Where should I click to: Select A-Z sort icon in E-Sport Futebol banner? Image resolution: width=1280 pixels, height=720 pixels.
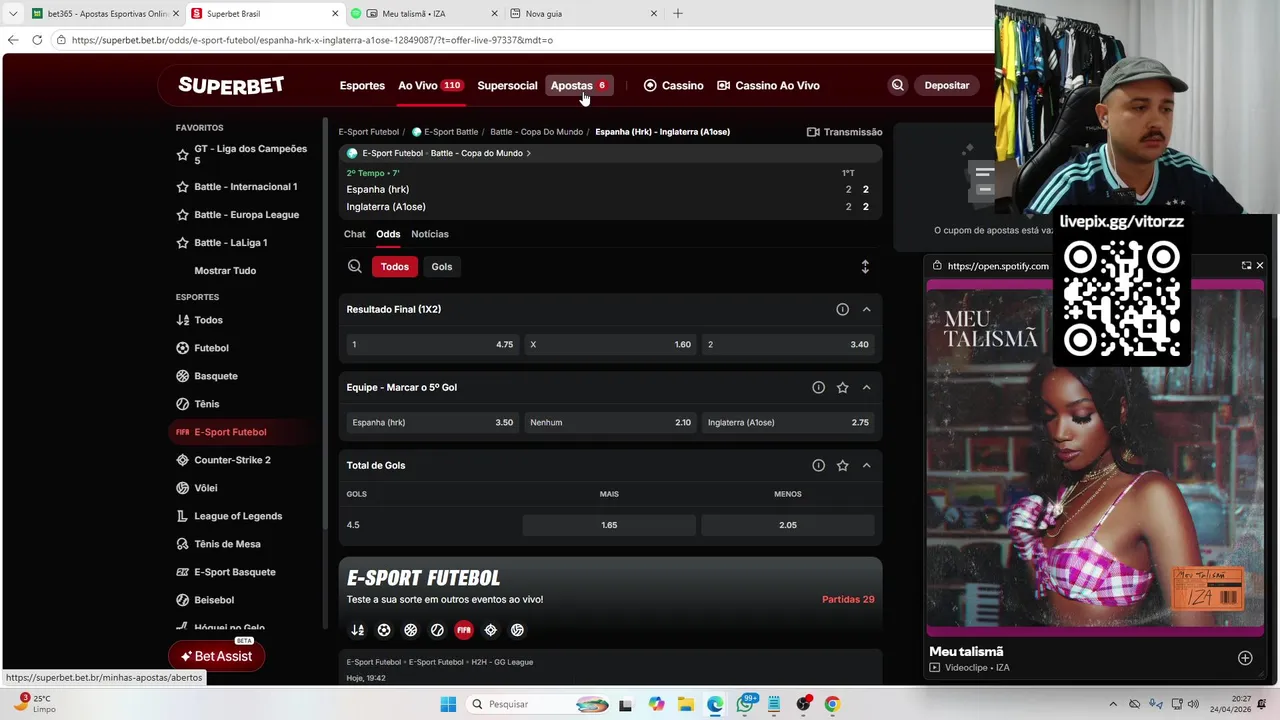pos(357,630)
